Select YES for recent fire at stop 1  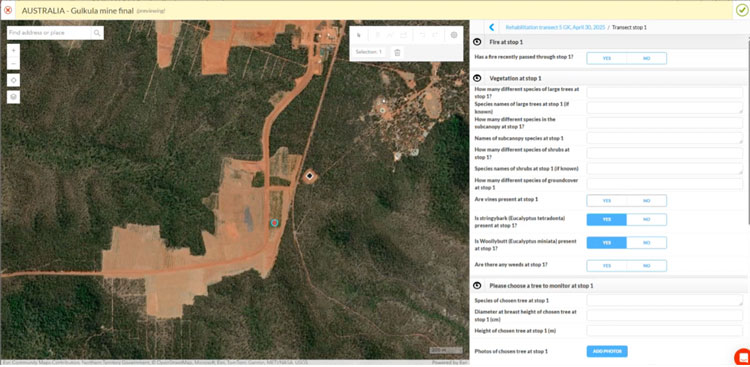607,58
